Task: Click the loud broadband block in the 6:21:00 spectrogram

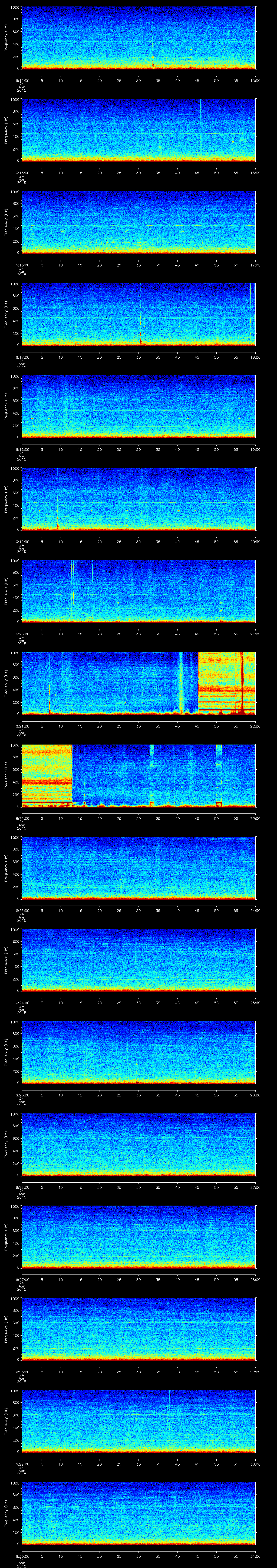Action: pyautogui.click(x=226, y=683)
